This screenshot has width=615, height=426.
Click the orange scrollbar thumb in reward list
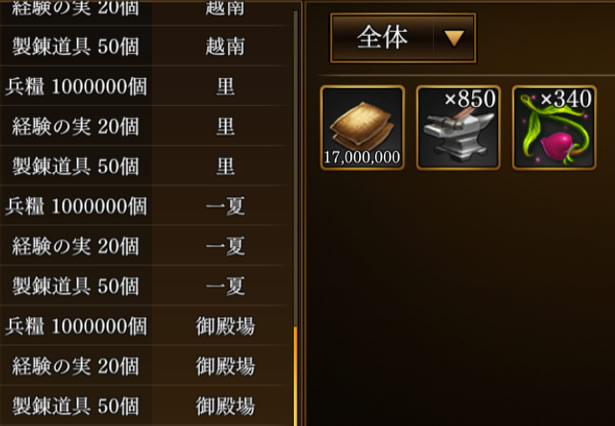click(295, 376)
